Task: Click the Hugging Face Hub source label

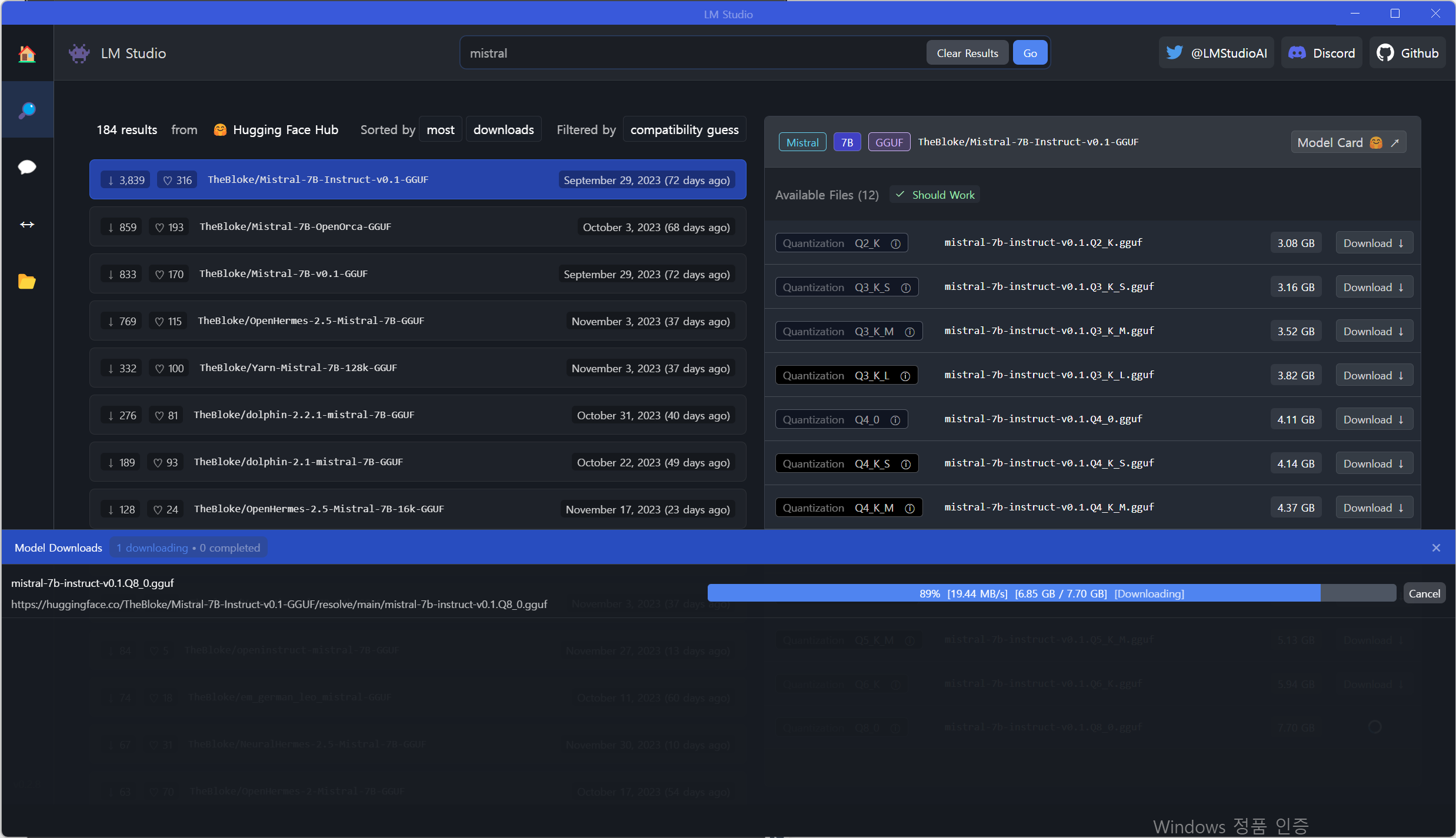Action: [x=276, y=129]
